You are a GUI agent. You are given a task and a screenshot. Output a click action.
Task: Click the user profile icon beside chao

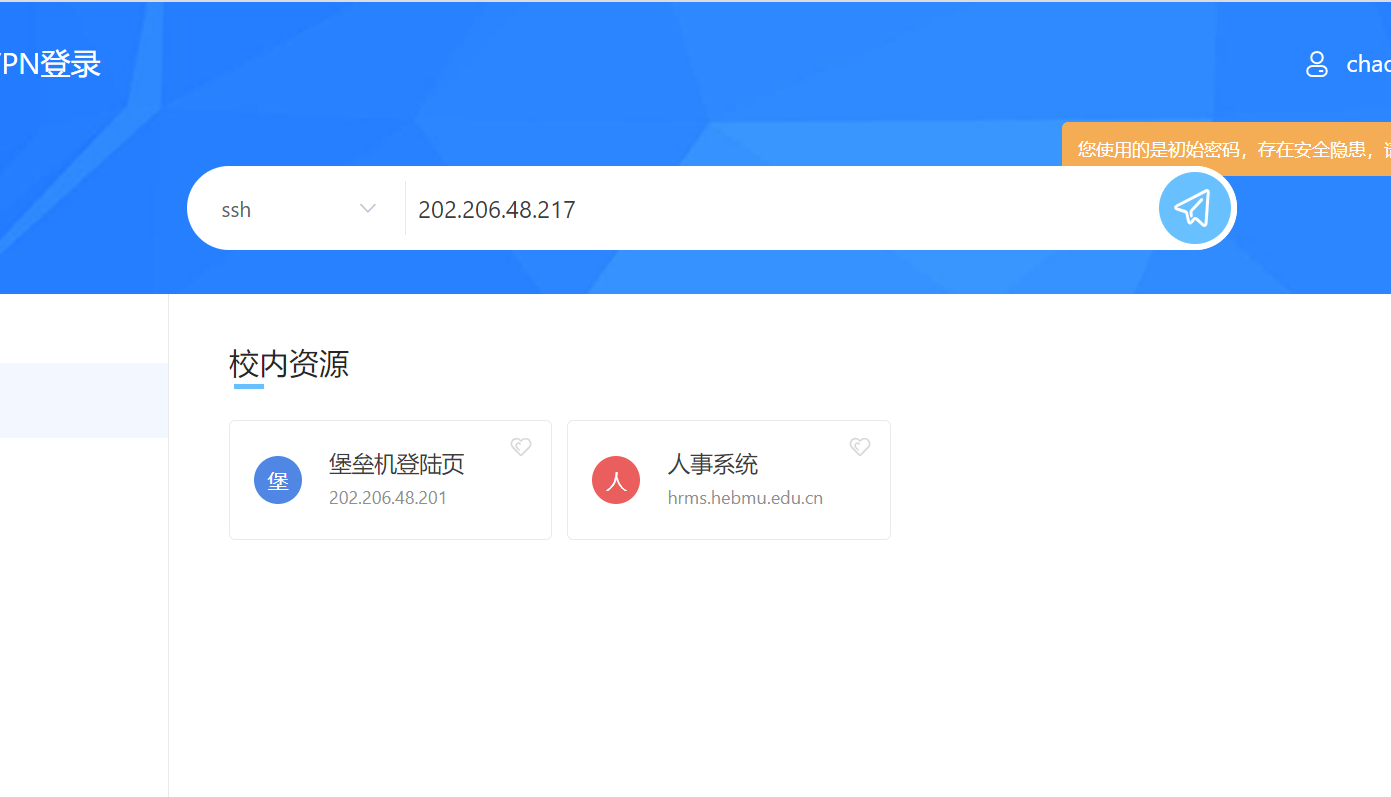[1316, 63]
